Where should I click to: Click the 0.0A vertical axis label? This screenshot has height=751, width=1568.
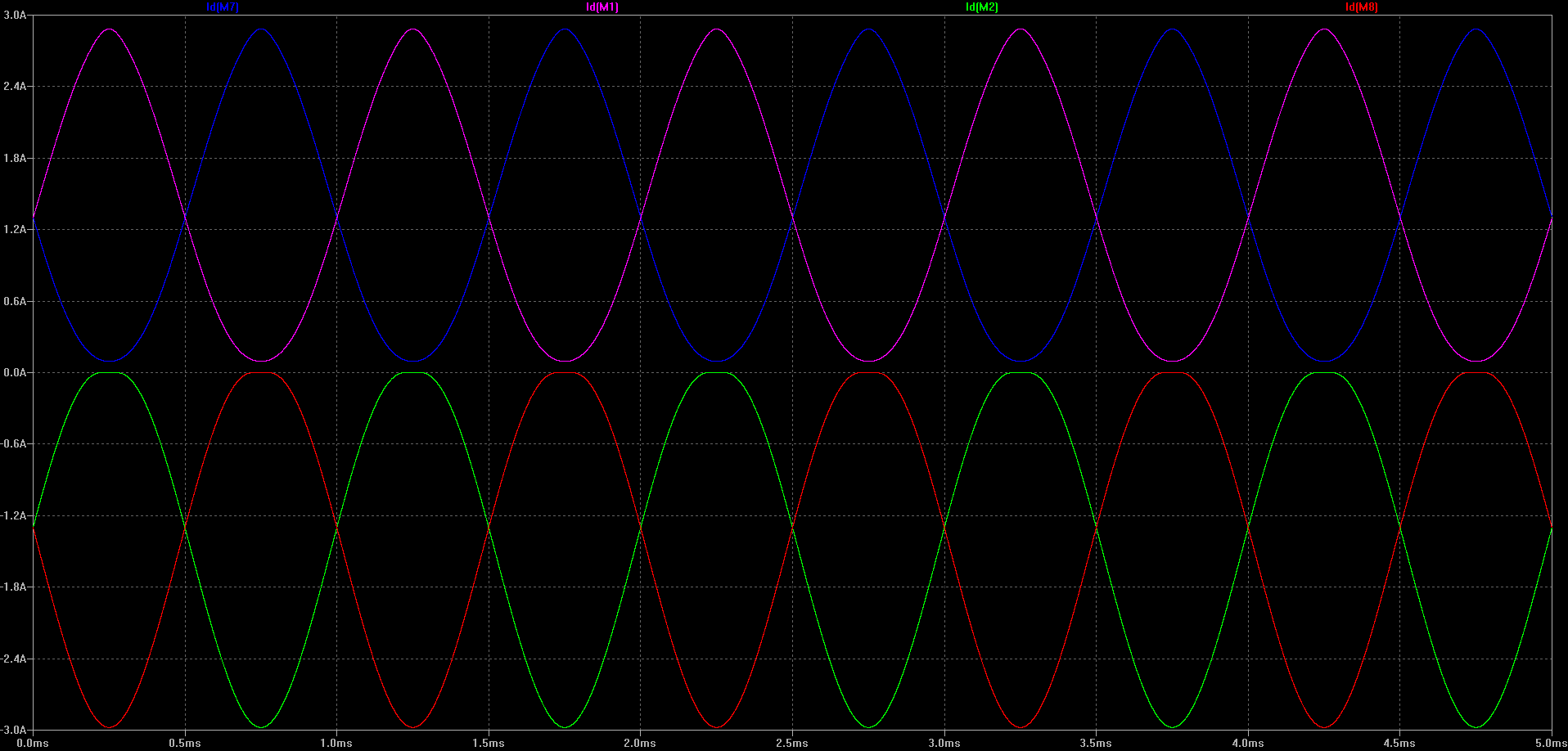pyautogui.click(x=15, y=373)
